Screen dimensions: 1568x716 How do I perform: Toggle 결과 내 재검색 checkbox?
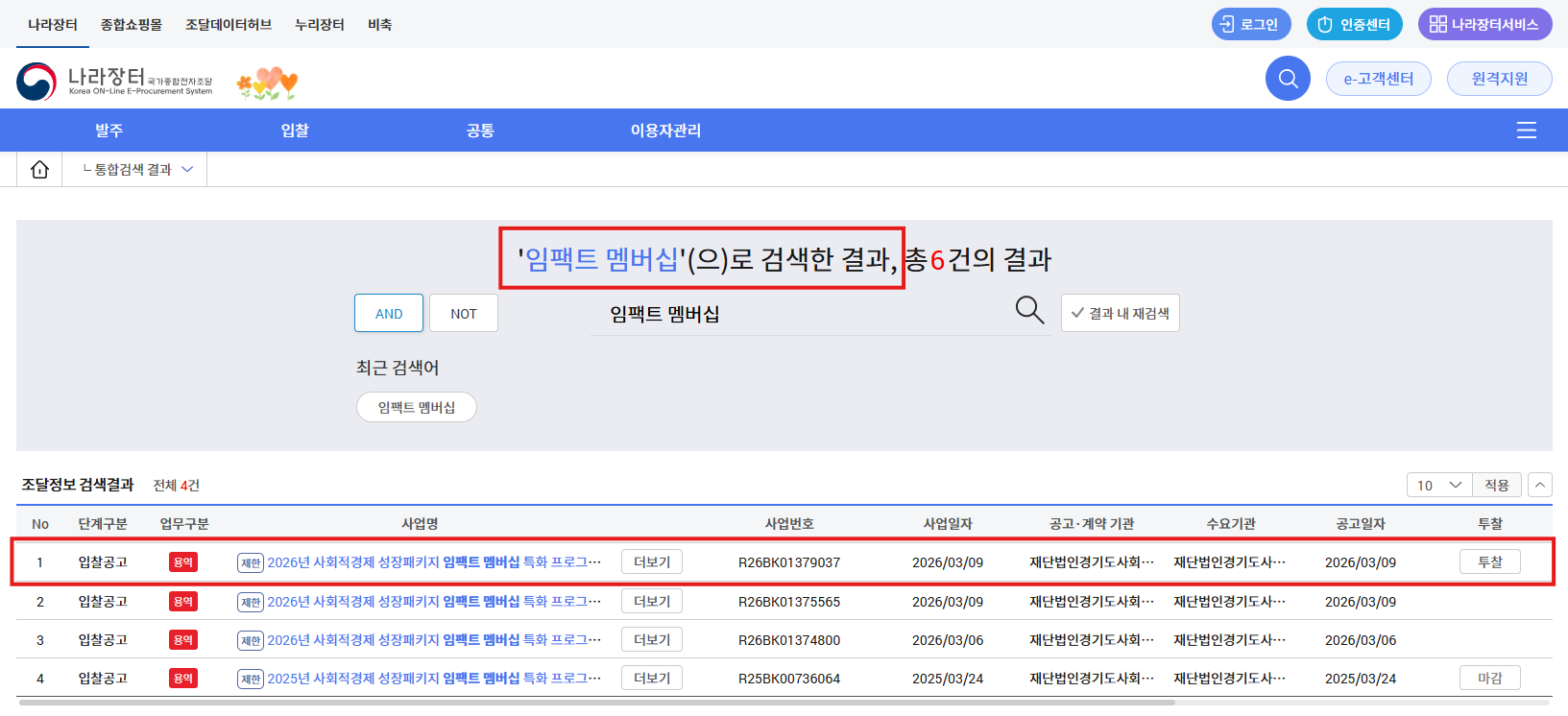1120,314
